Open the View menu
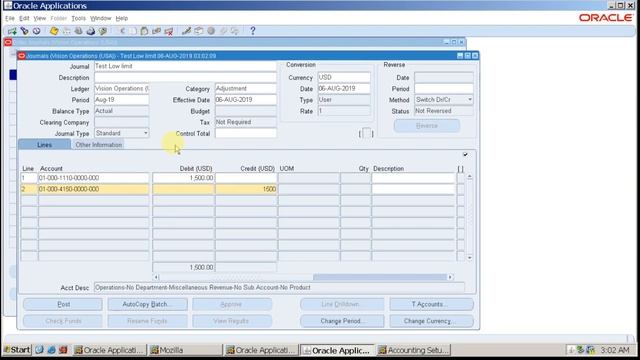The image size is (640, 360). point(40,18)
